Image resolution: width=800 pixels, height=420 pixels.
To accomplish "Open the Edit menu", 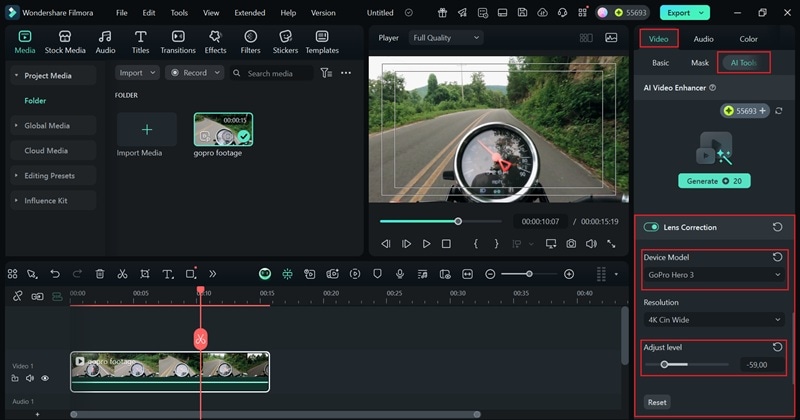I will (148, 13).
